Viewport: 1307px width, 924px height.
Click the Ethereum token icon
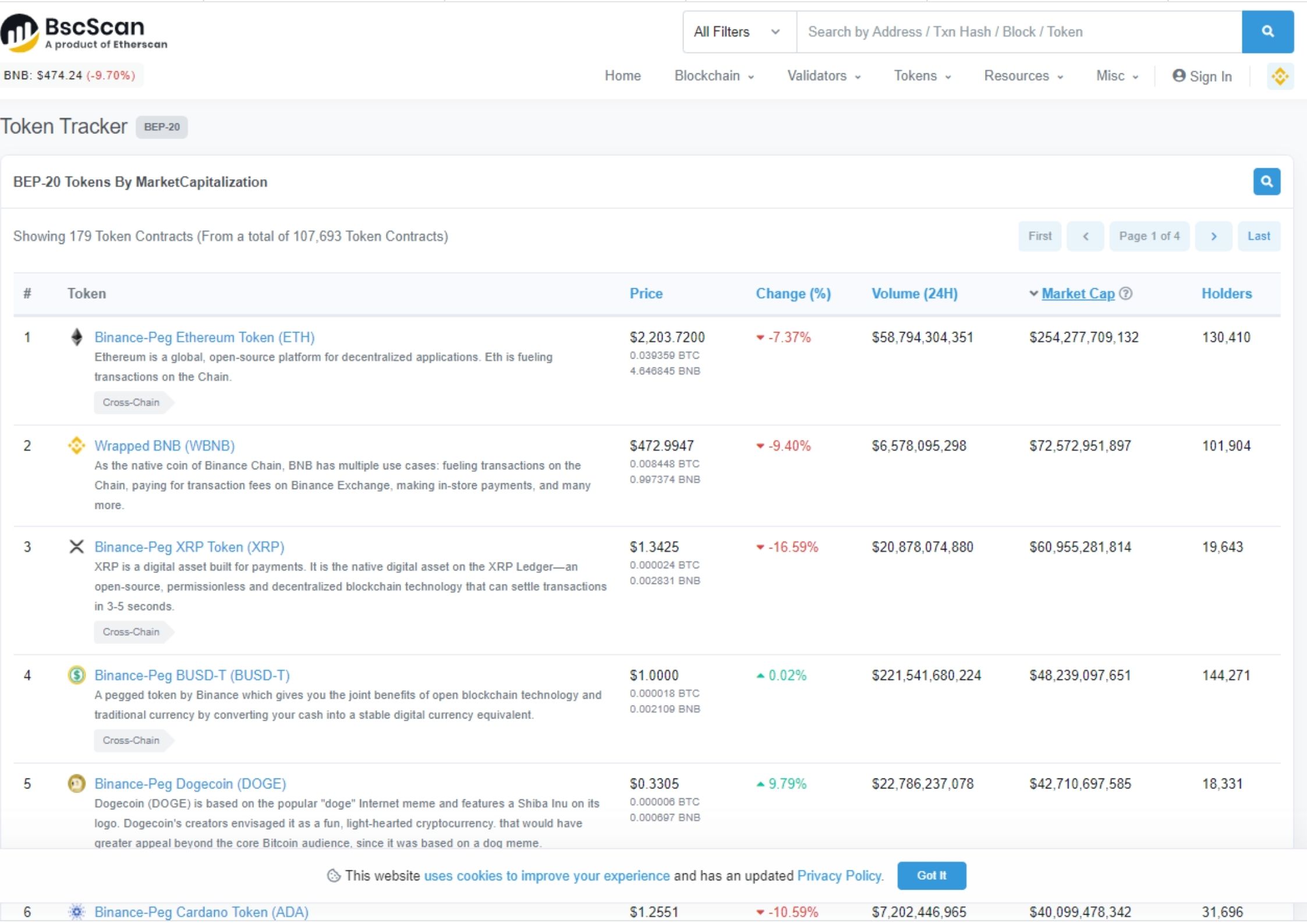[76, 337]
